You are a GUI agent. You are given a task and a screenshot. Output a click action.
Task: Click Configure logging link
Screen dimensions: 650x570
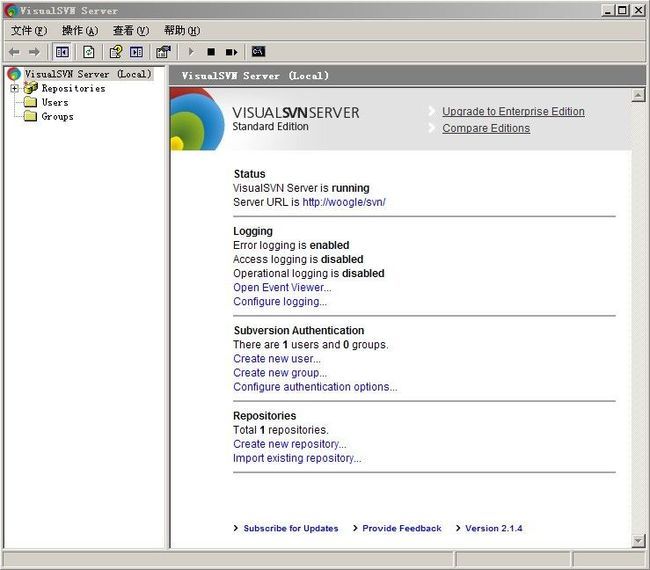280,301
